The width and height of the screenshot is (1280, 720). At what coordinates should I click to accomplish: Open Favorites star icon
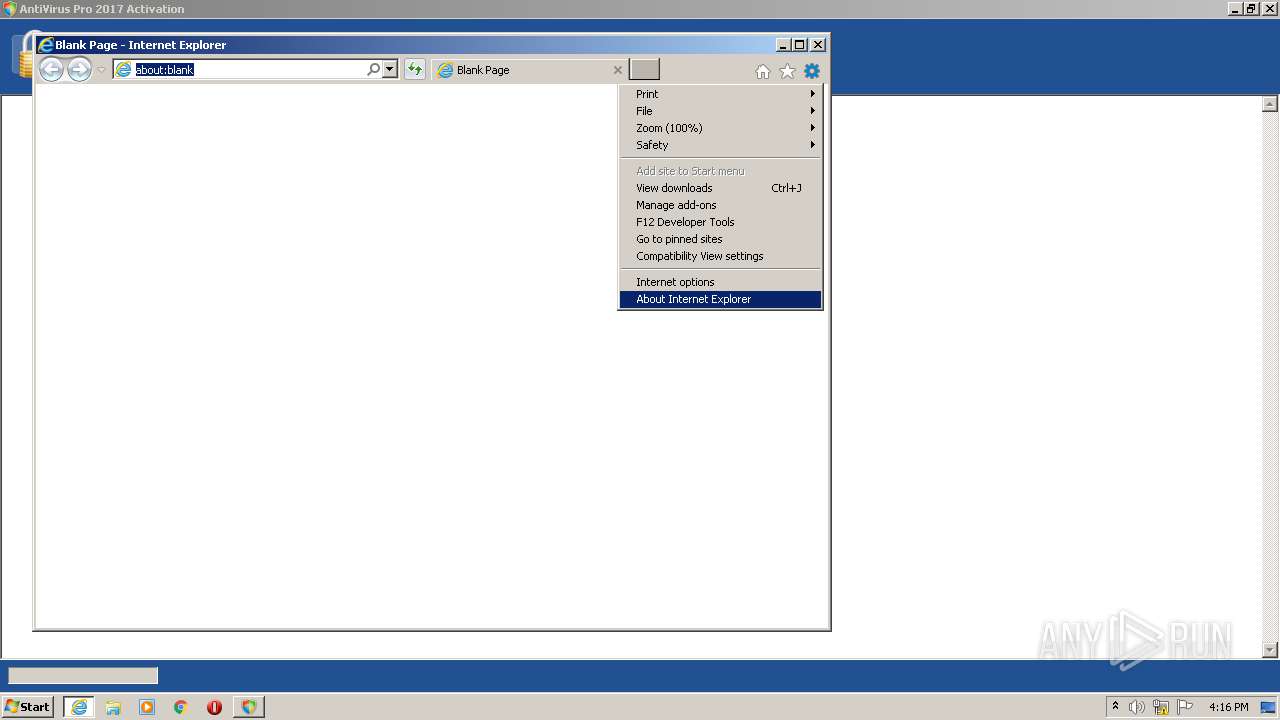click(787, 71)
